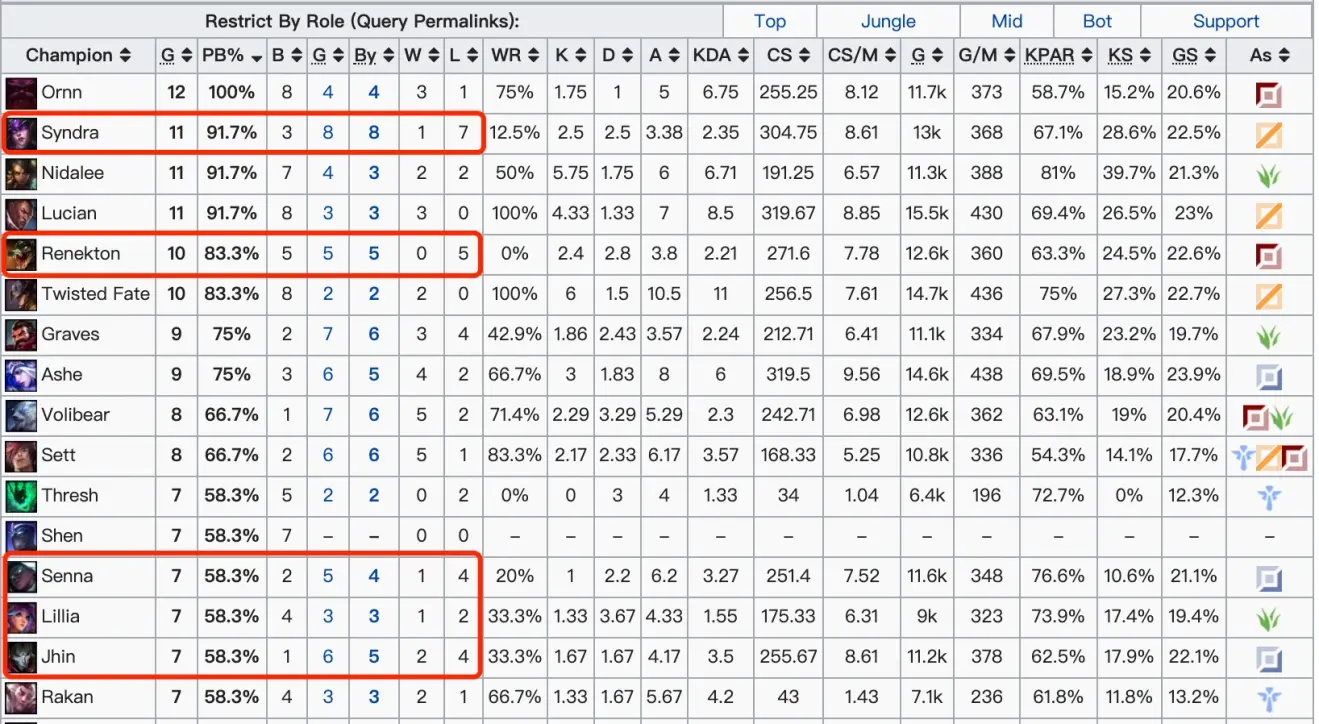Click Syndra's champion portrait icon
The image size is (1319, 724).
click(x=21, y=133)
